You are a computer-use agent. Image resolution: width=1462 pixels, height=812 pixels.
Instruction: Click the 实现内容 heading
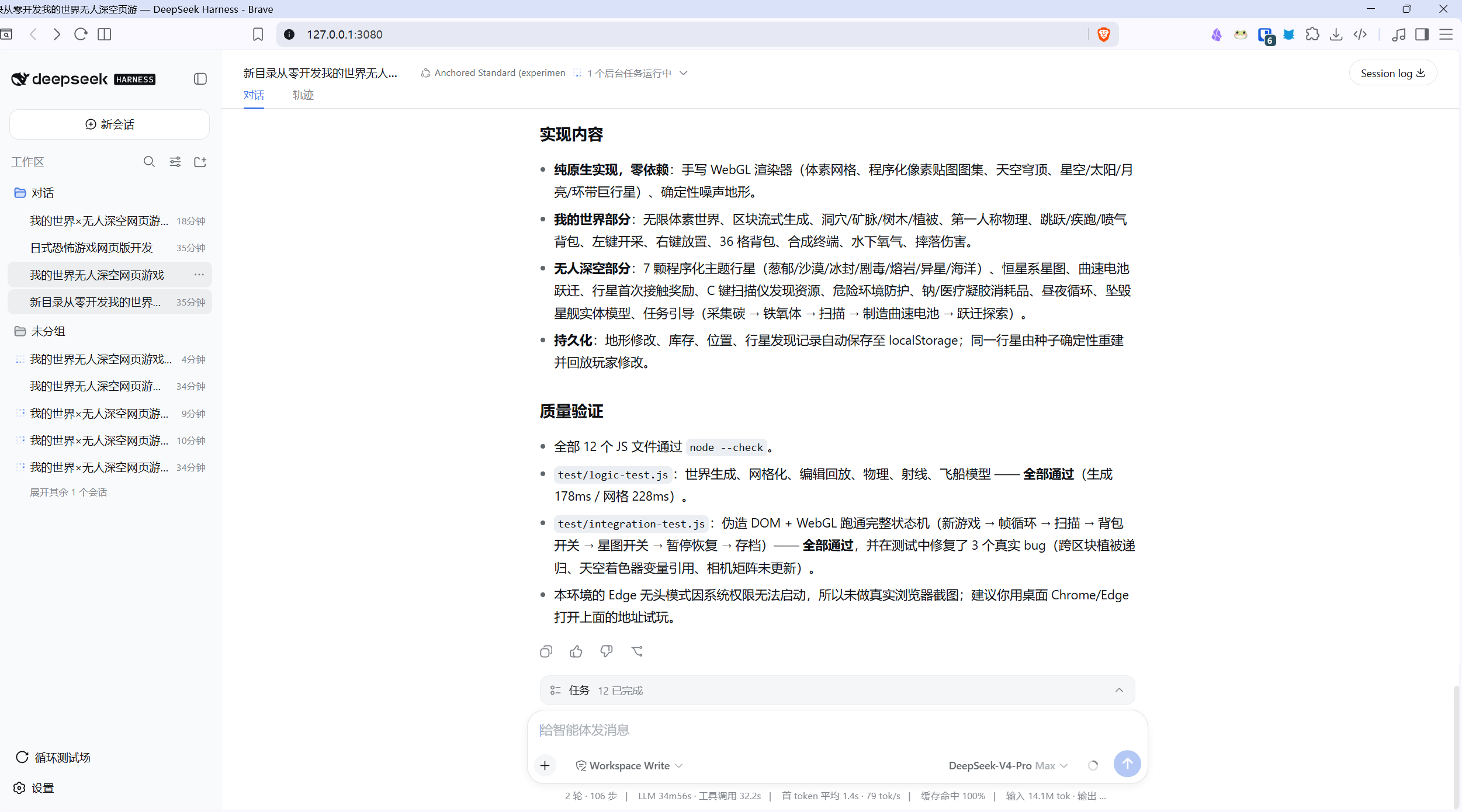point(571,135)
